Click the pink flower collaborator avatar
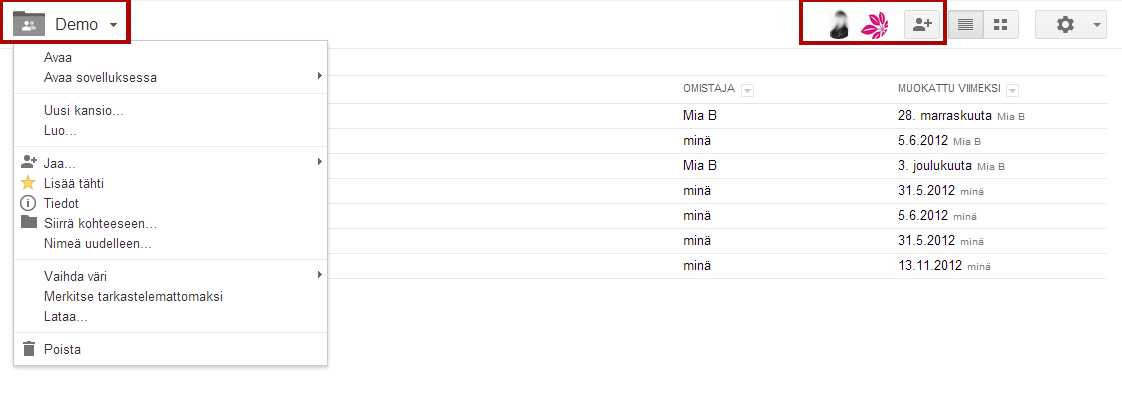The image size is (1122, 402). 875,25
